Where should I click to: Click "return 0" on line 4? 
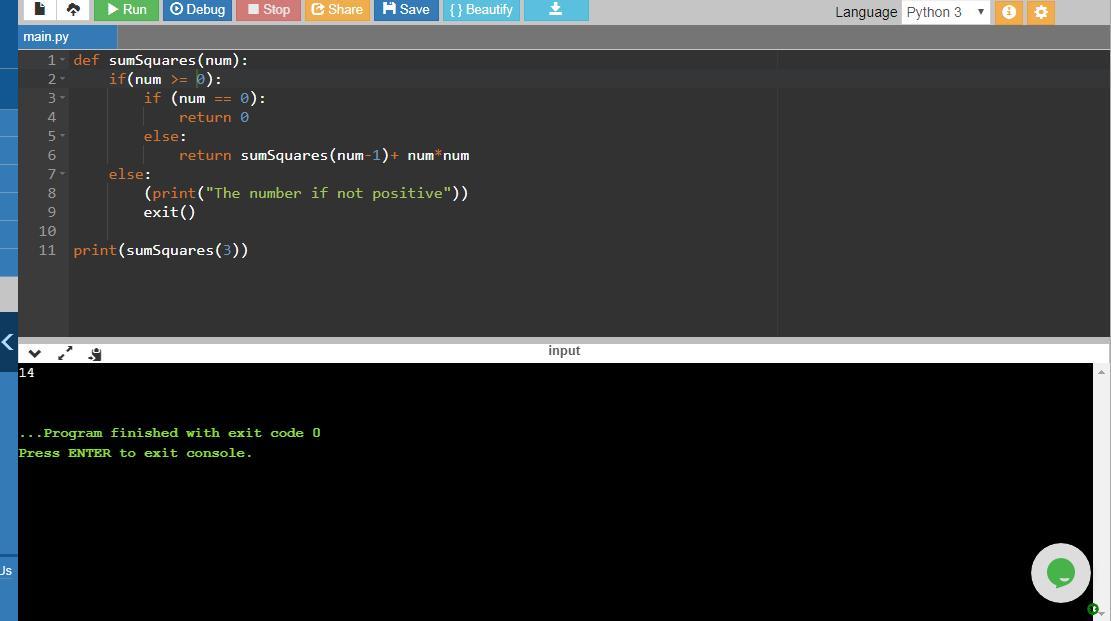214,118
